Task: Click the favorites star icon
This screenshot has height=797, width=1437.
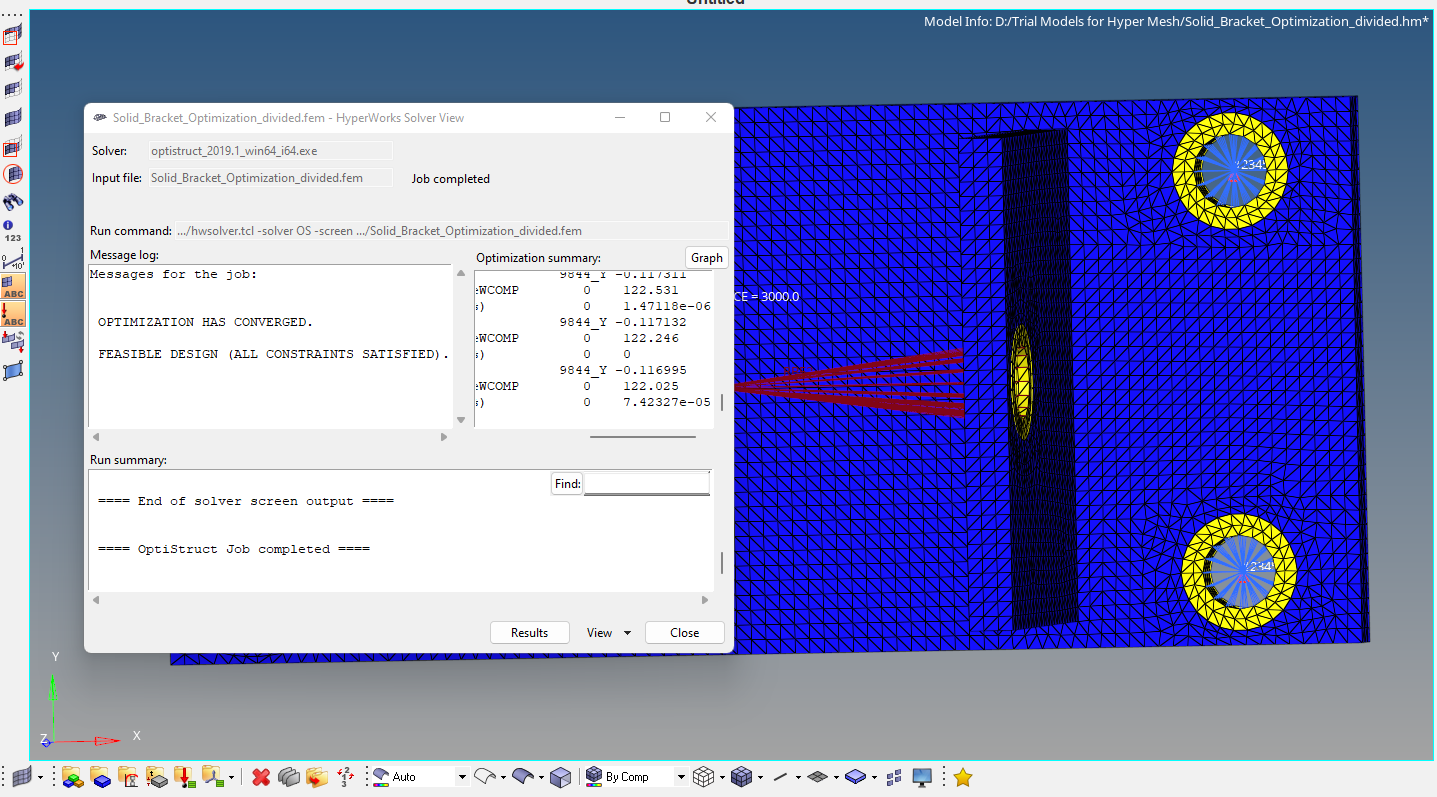Action: (x=961, y=776)
